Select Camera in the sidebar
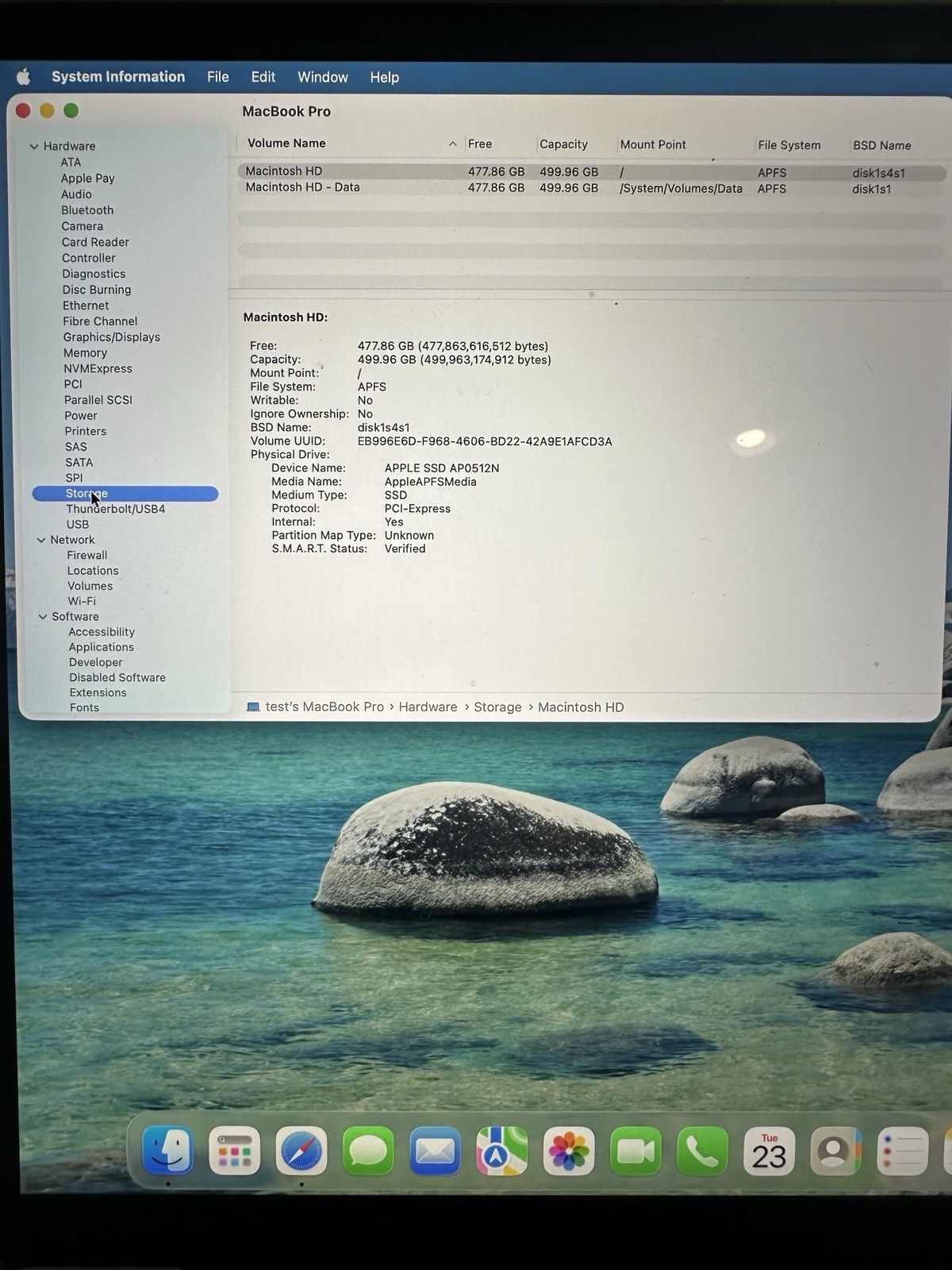 coord(83,226)
